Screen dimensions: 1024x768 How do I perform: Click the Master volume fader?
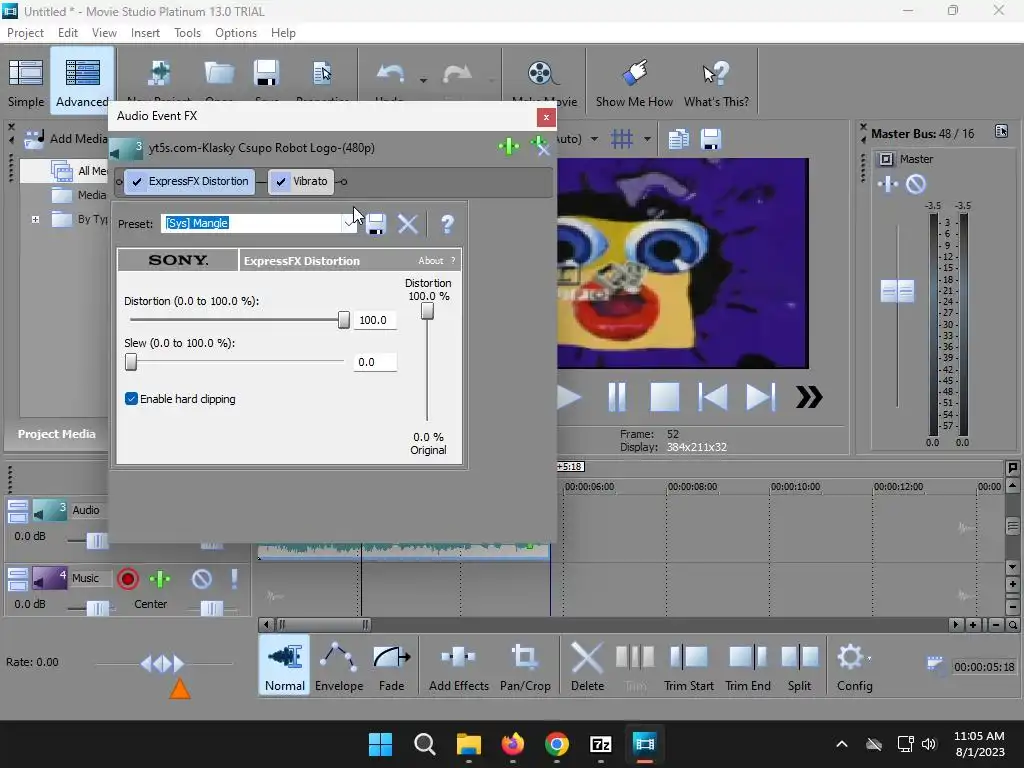pyautogui.click(x=897, y=291)
